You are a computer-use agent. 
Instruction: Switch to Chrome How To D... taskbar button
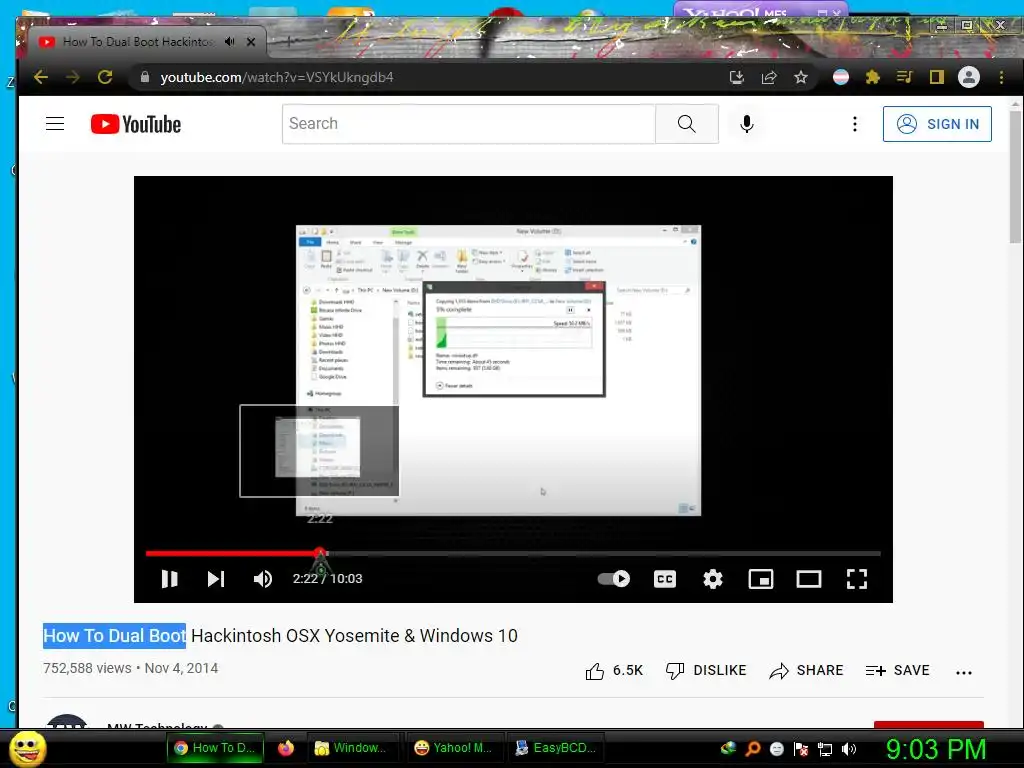click(x=215, y=748)
